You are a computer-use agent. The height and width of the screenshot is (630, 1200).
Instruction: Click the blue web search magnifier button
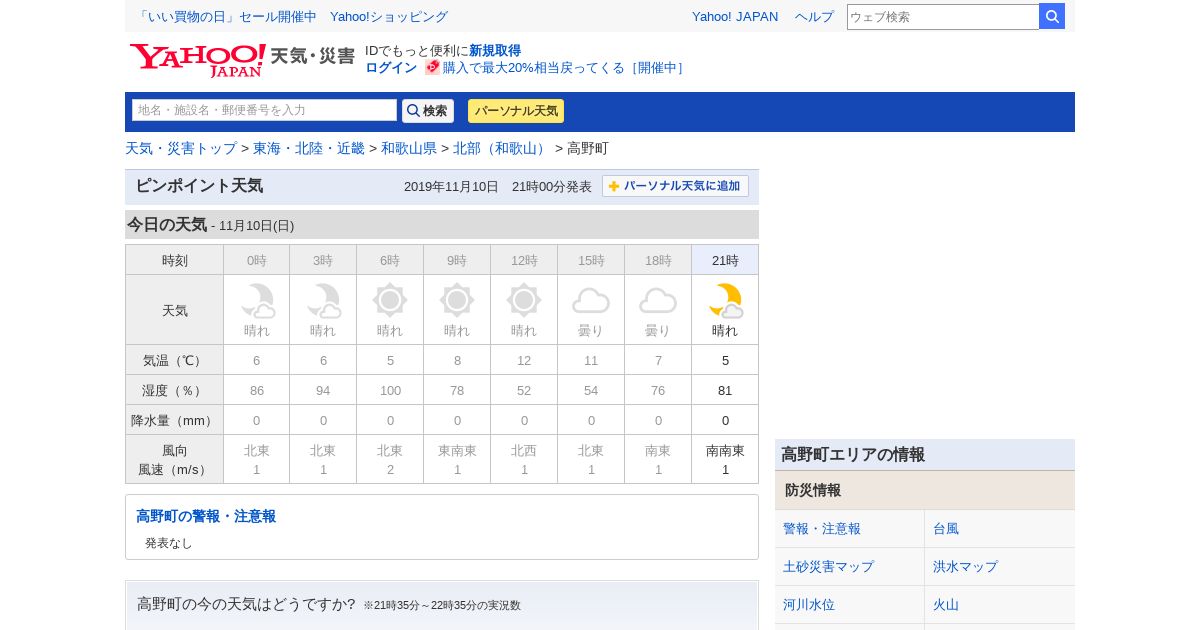[1052, 16]
